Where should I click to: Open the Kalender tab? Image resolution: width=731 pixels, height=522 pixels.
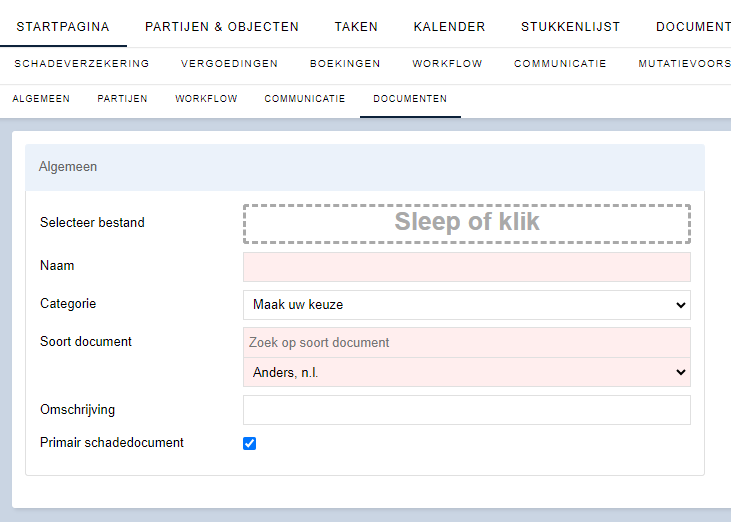[x=449, y=27]
